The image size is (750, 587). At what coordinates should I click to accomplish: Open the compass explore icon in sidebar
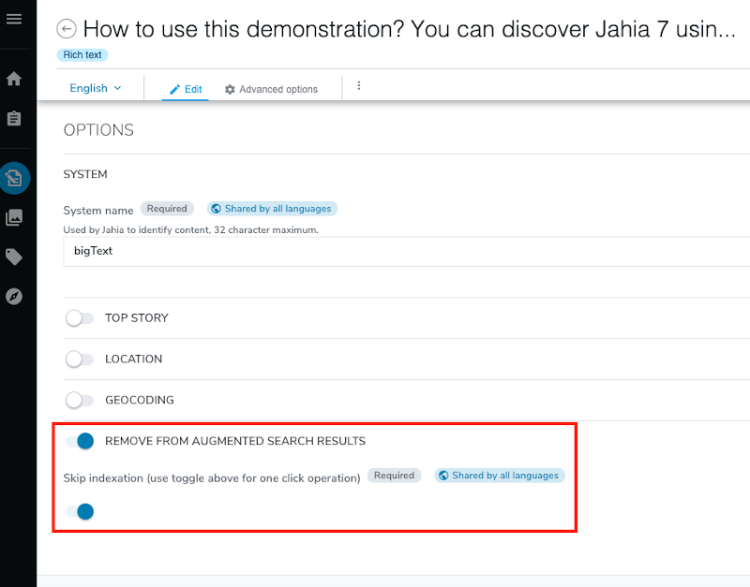click(x=14, y=297)
